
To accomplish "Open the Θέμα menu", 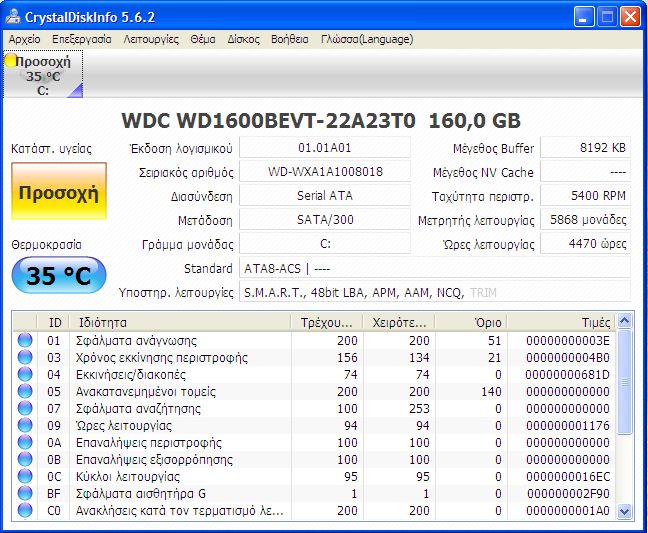I will click(202, 40).
